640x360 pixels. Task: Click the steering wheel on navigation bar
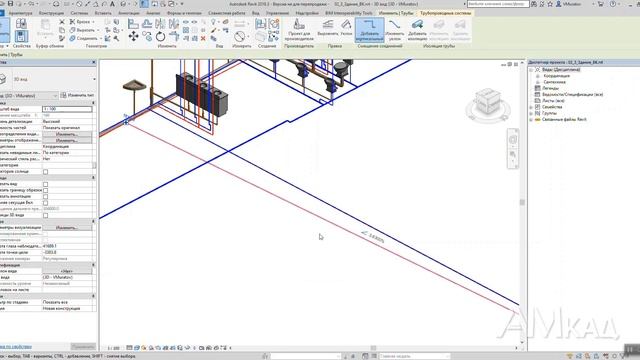[513, 140]
